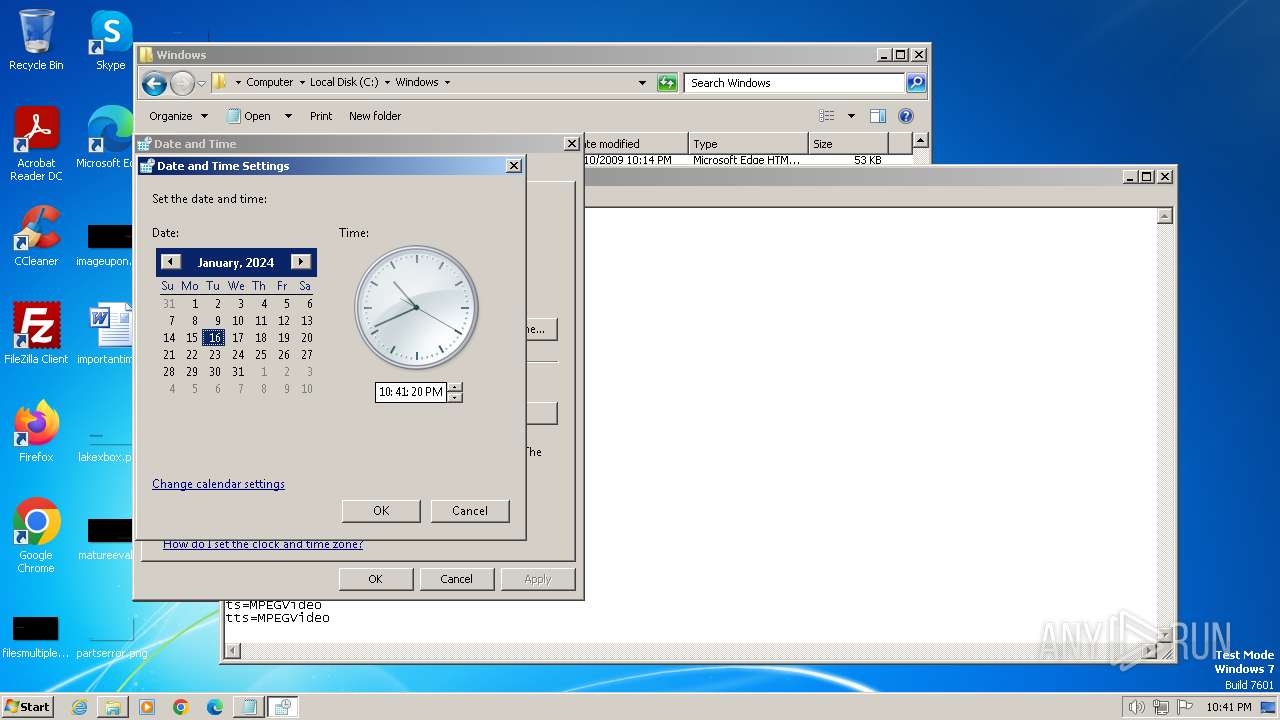Click Cancel in Date and Time window
Image resolution: width=1280 pixels, height=720 pixels.
[x=456, y=579]
